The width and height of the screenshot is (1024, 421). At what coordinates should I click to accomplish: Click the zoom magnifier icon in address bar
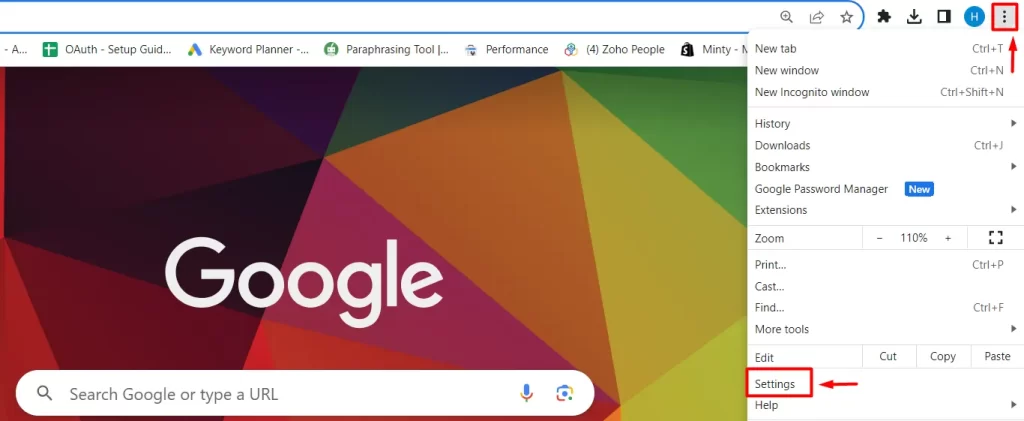(786, 17)
